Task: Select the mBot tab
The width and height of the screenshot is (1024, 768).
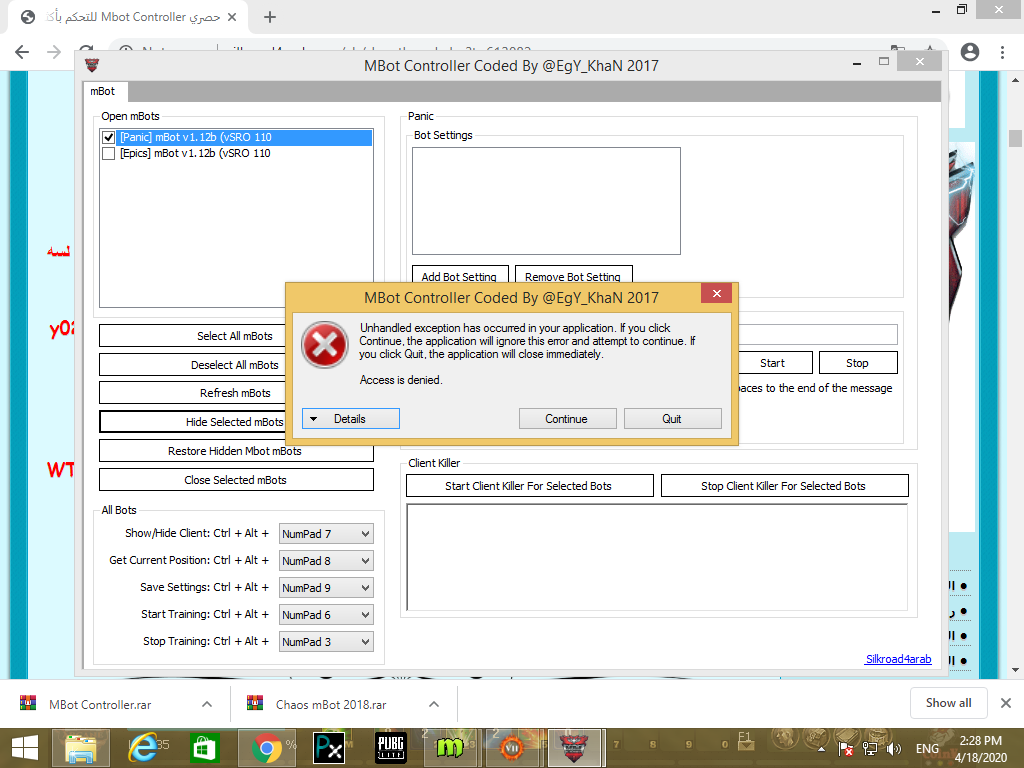Action: coord(103,91)
